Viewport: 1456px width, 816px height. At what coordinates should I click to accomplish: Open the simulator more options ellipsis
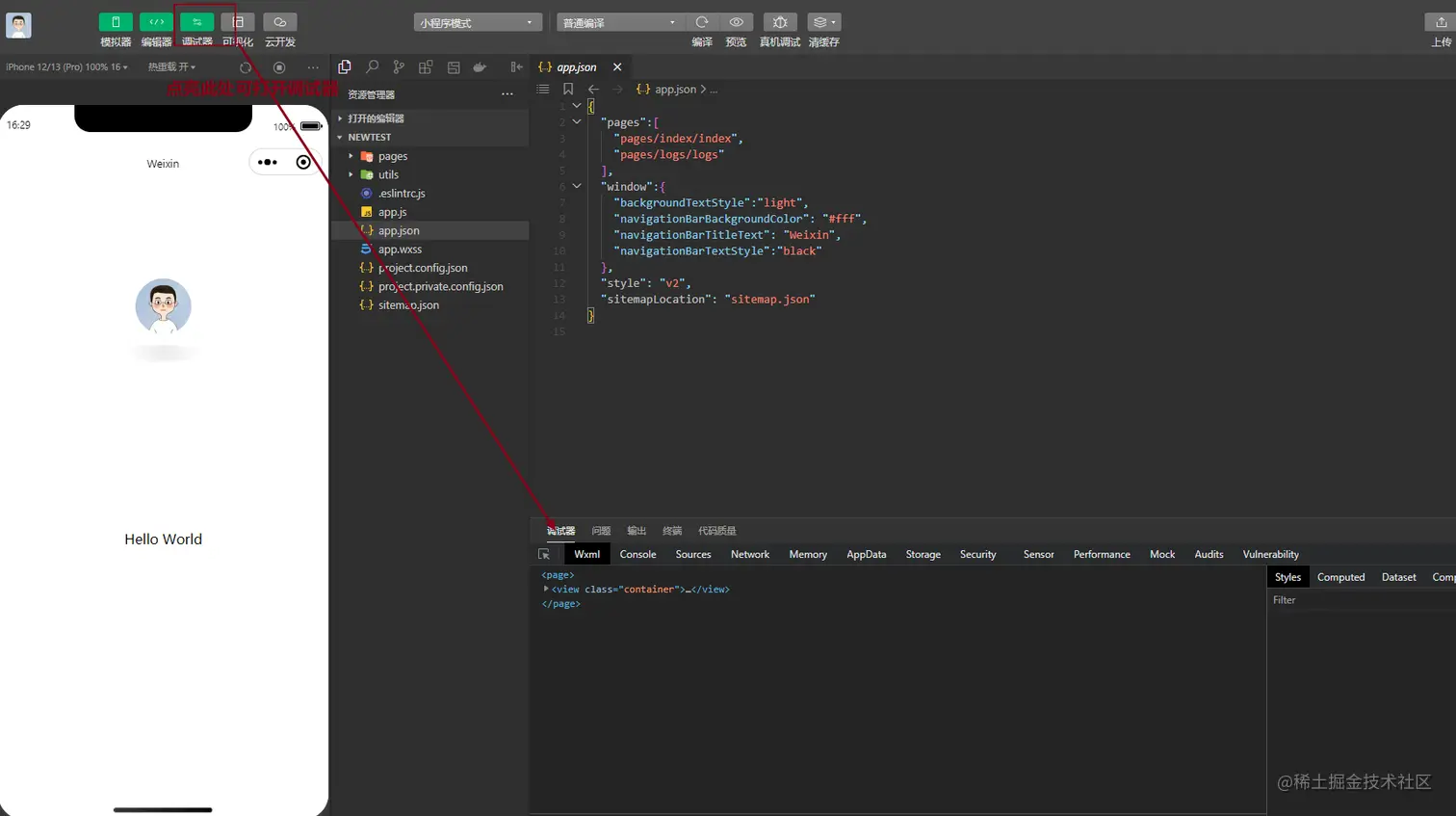click(x=313, y=67)
